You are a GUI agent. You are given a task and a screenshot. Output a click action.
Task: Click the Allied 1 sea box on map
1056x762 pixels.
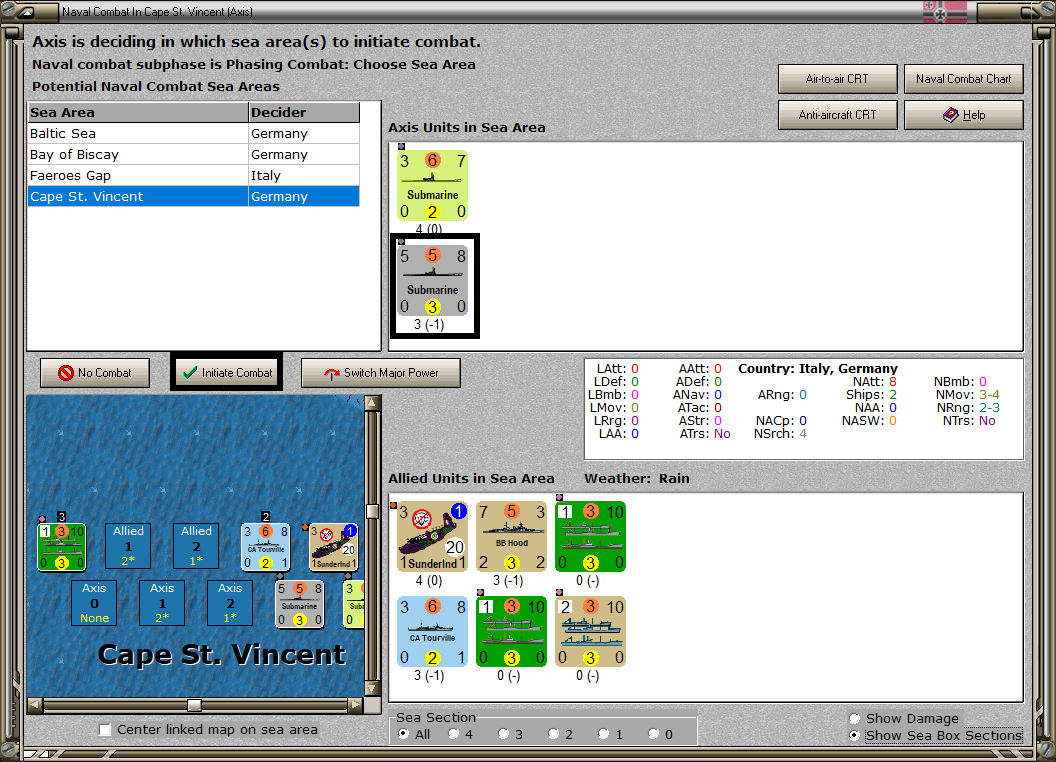click(128, 546)
